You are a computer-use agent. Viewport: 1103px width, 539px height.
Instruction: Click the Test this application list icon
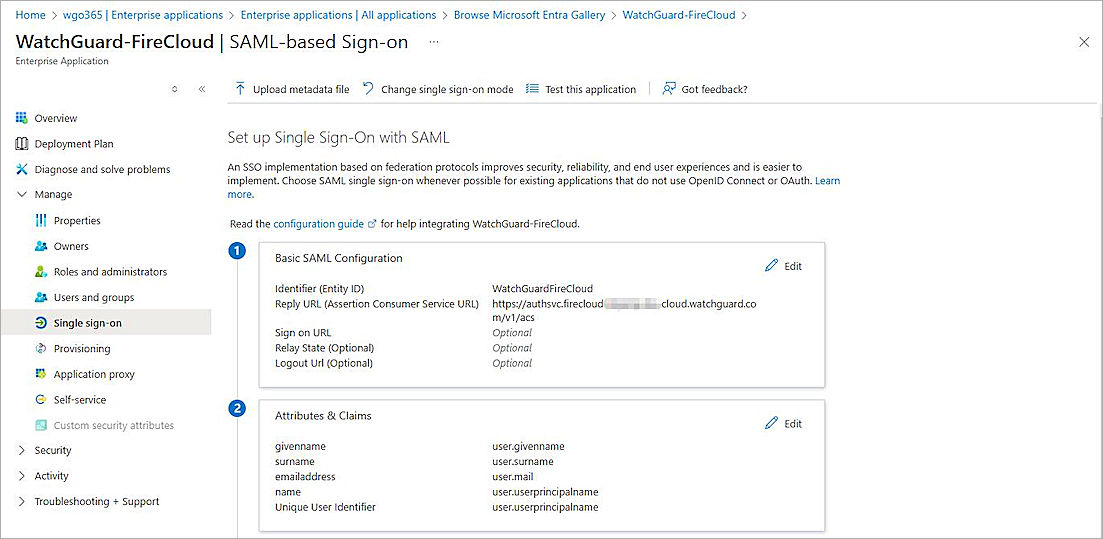tap(533, 89)
